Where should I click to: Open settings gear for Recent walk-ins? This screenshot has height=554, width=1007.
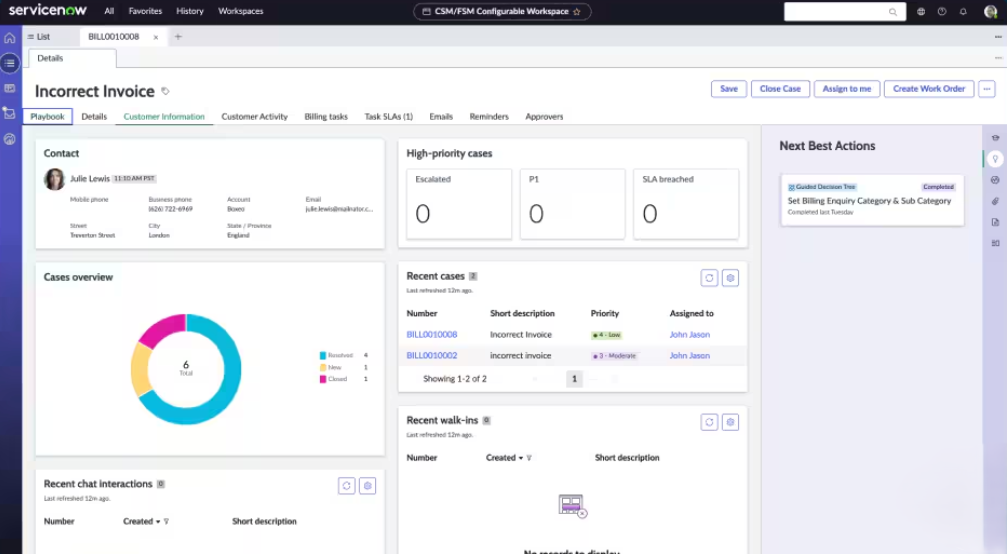pyautogui.click(x=730, y=422)
